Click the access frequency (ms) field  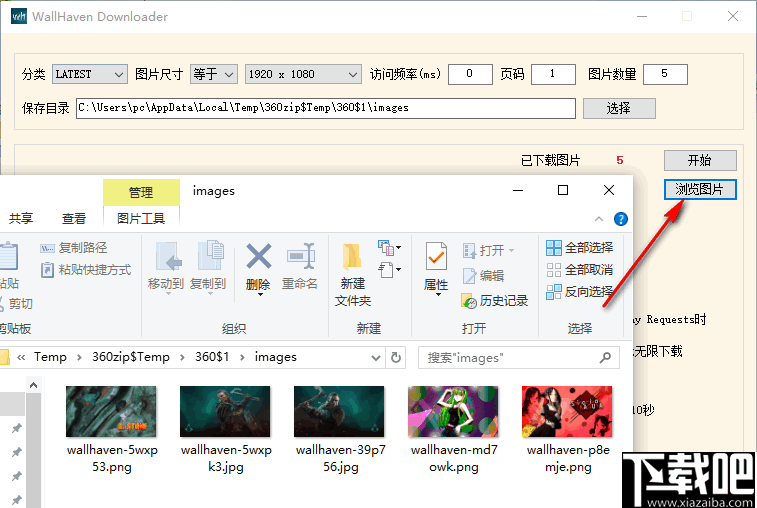click(x=470, y=74)
